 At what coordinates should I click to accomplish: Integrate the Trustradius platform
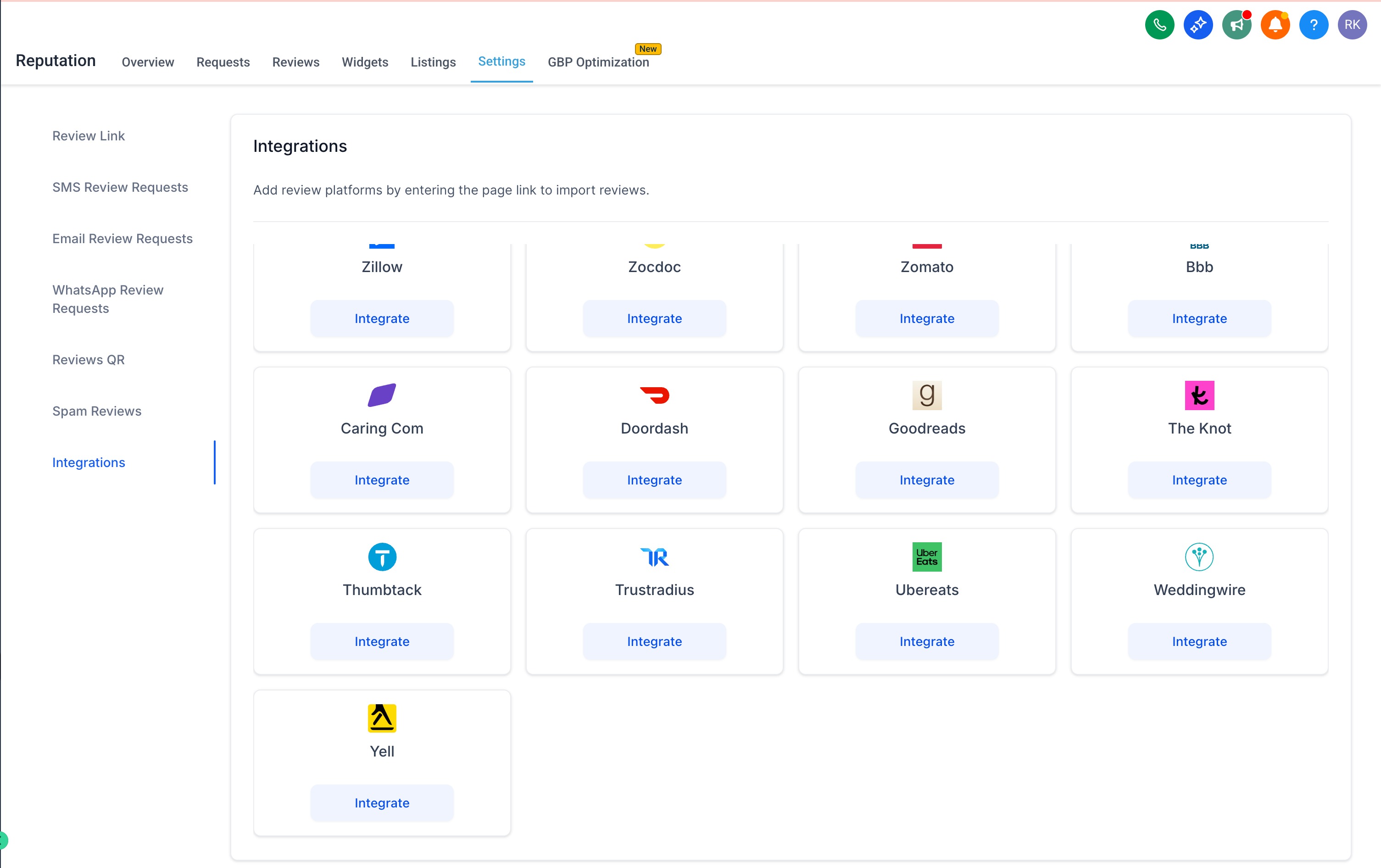654,641
